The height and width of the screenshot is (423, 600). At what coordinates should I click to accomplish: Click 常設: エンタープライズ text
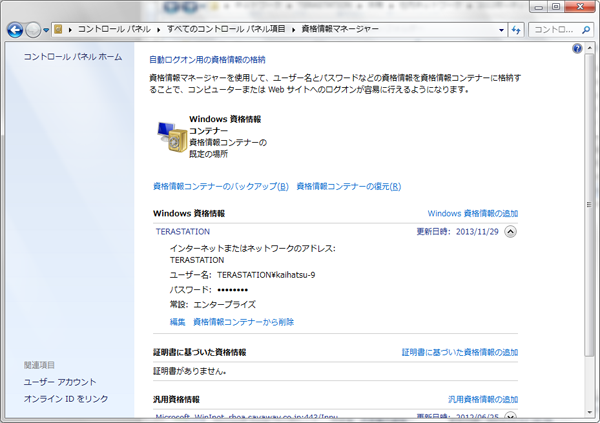click(x=213, y=305)
